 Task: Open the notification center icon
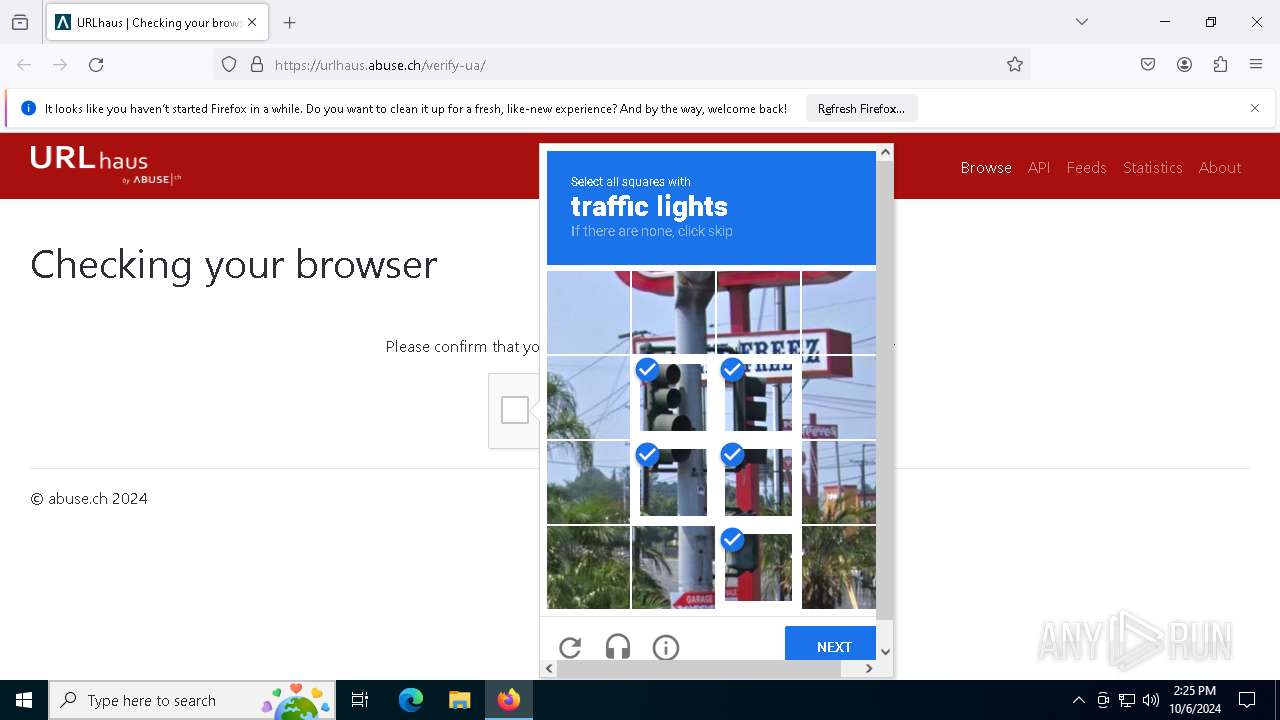1247,700
